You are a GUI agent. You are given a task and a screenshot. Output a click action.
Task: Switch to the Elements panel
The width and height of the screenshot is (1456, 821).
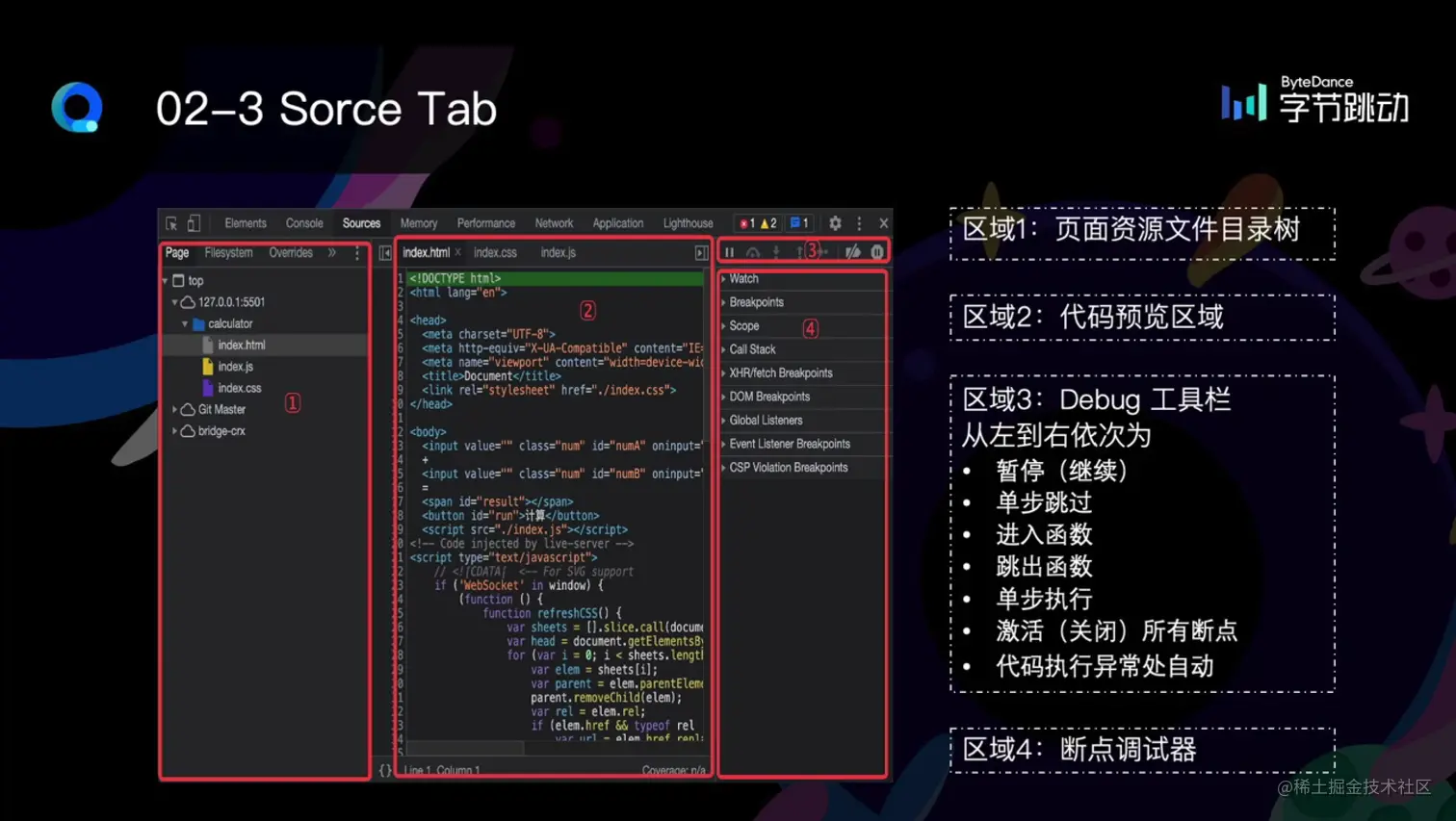246,223
